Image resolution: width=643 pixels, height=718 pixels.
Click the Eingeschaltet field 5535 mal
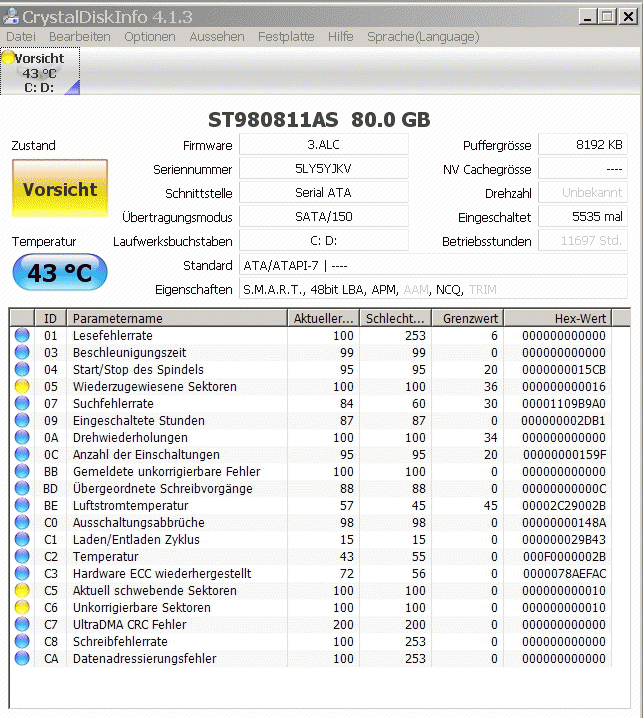click(583, 216)
